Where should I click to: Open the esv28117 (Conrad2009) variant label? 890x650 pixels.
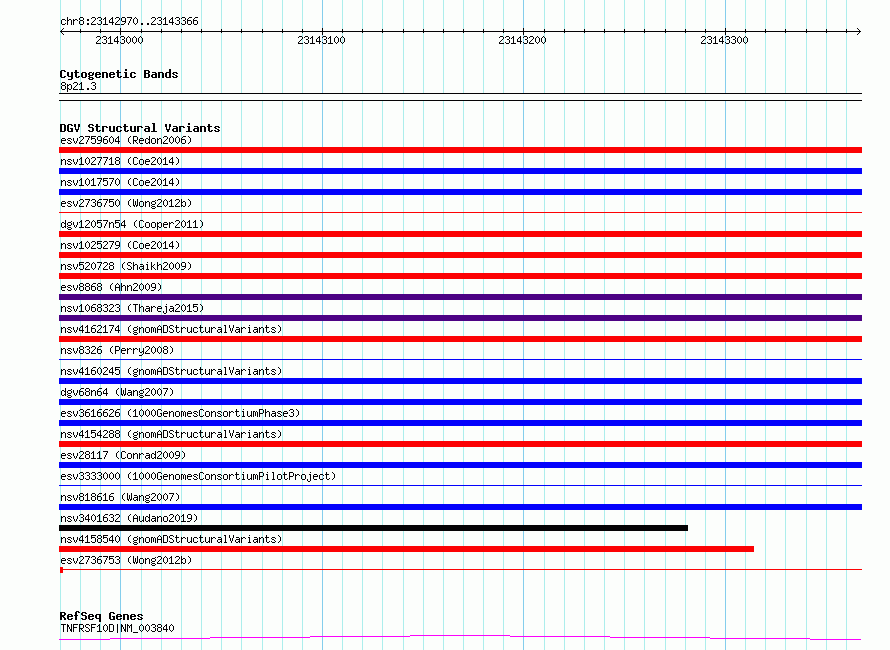point(123,455)
